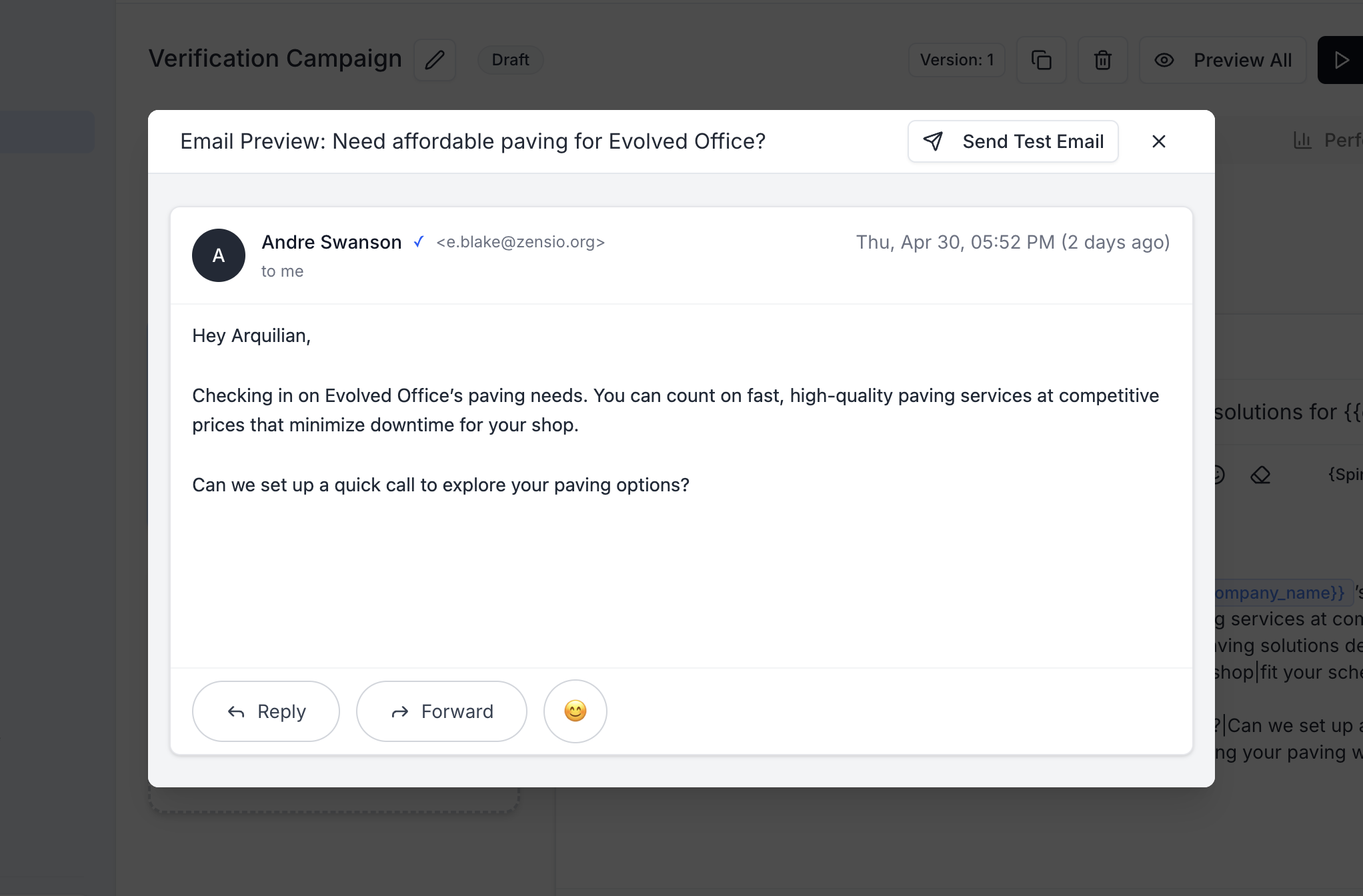Edit the Verification Campaign name with pencil icon
This screenshot has width=1363, height=896.
click(x=435, y=60)
